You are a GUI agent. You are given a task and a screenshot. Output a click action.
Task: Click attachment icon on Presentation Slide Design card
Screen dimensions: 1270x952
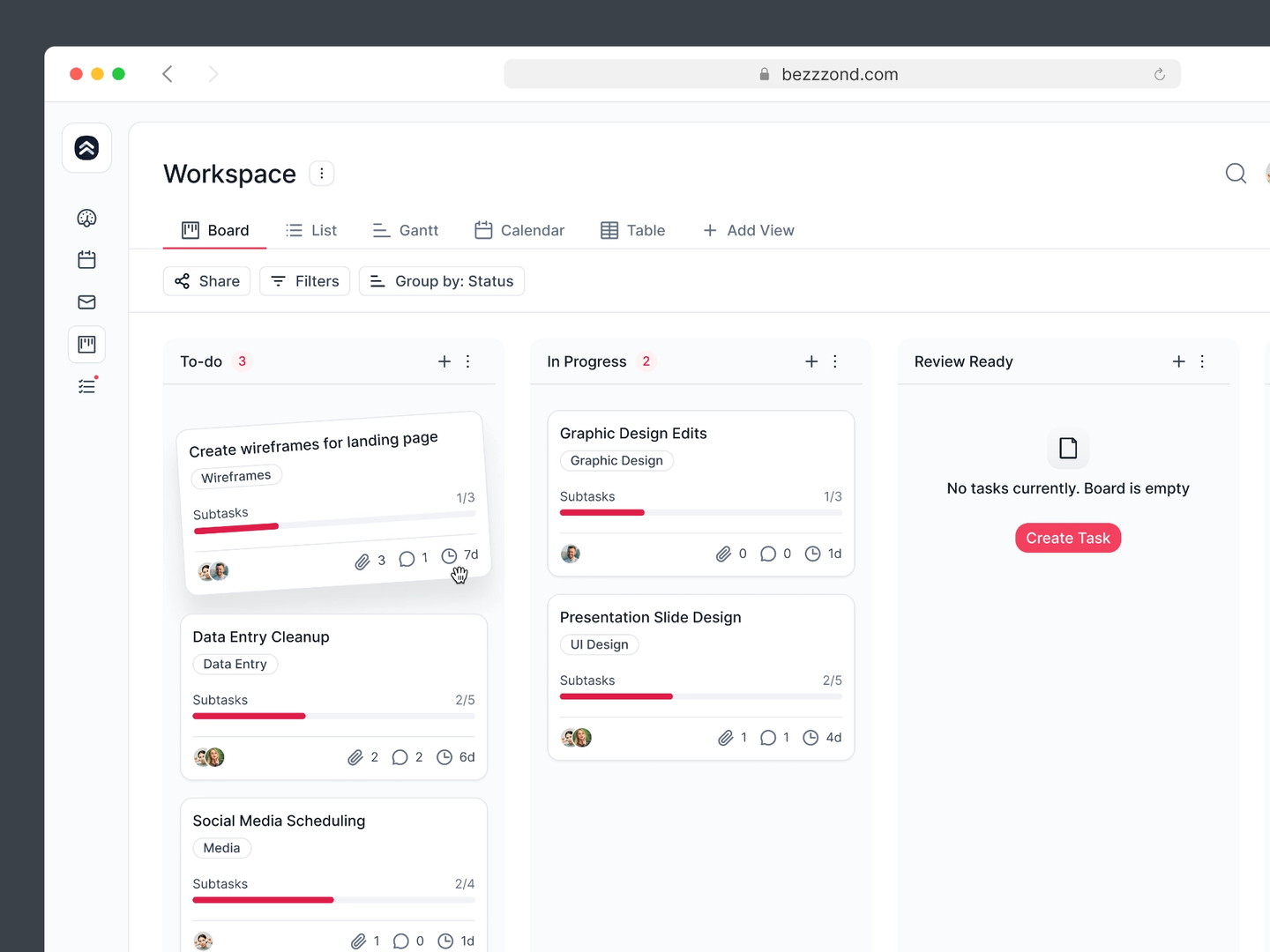click(x=725, y=738)
